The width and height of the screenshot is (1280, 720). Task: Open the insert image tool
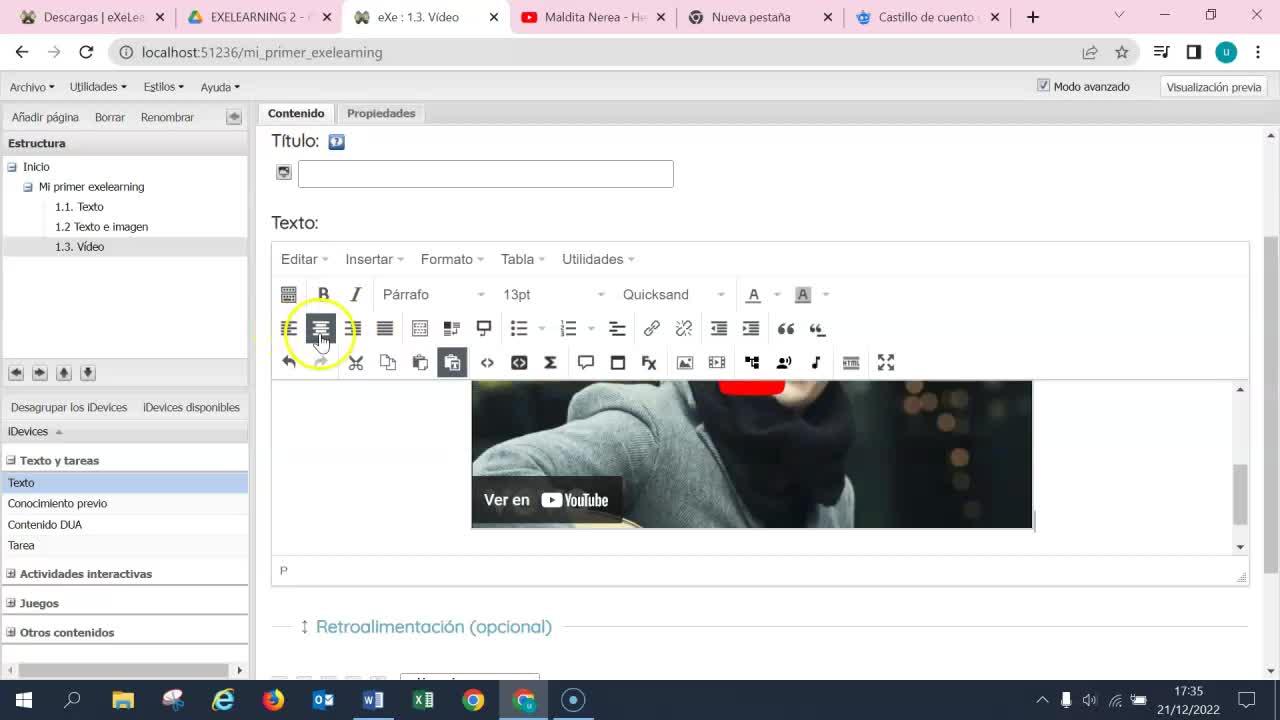(685, 362)
